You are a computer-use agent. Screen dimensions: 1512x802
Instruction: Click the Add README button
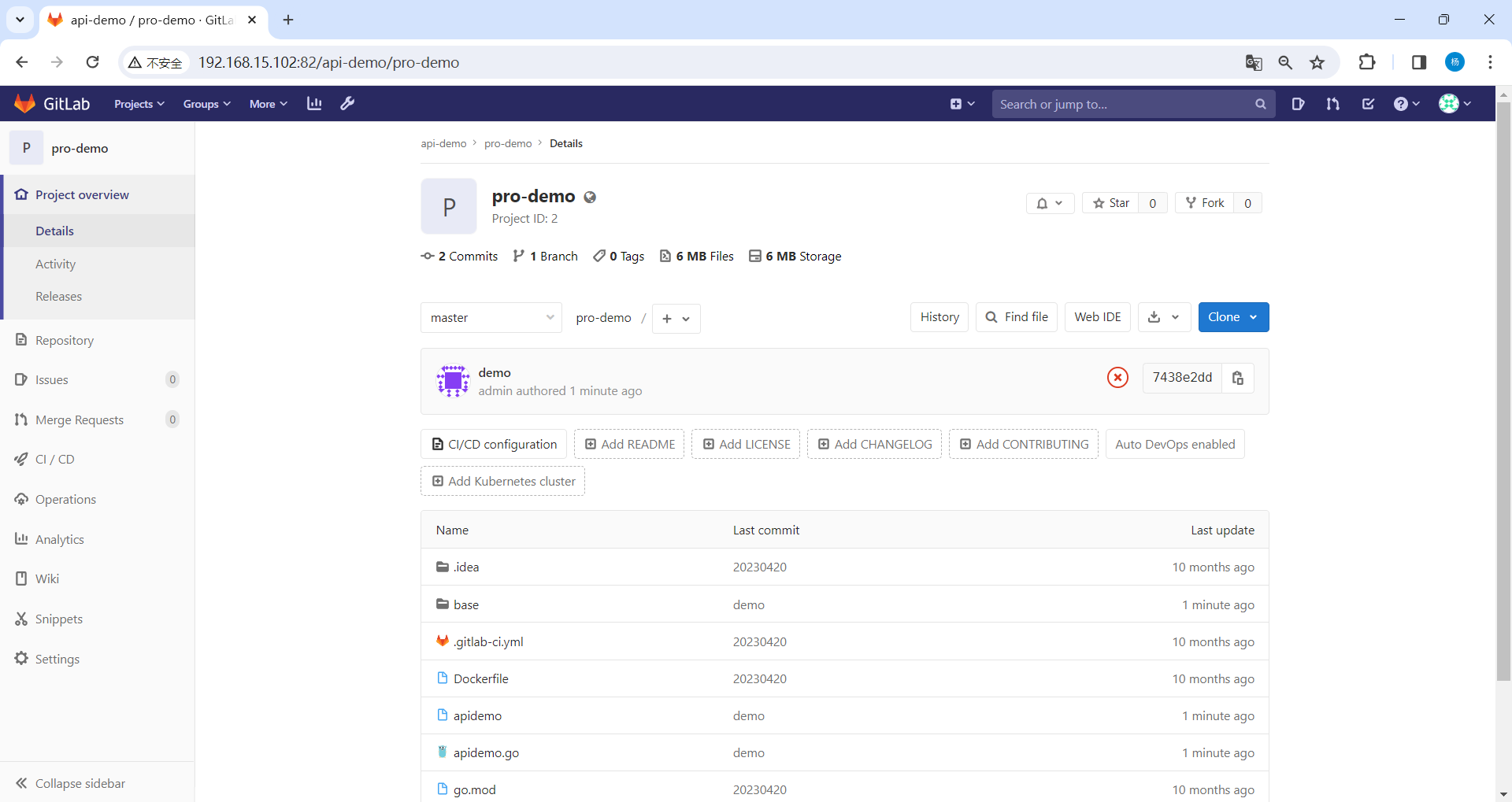pos(629,443)
